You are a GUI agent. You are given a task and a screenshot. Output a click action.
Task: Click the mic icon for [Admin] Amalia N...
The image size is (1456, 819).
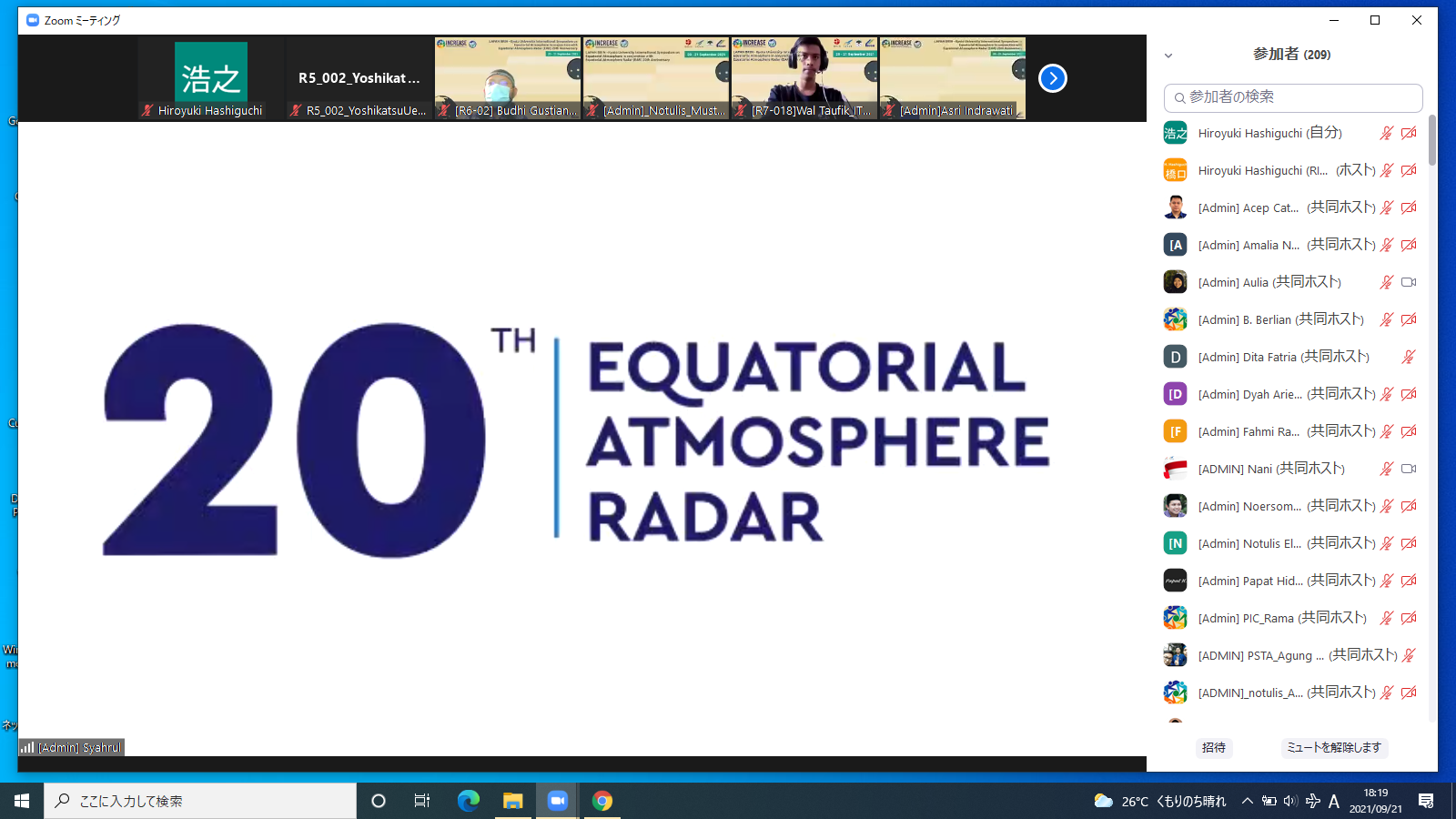coord(1386,245)
